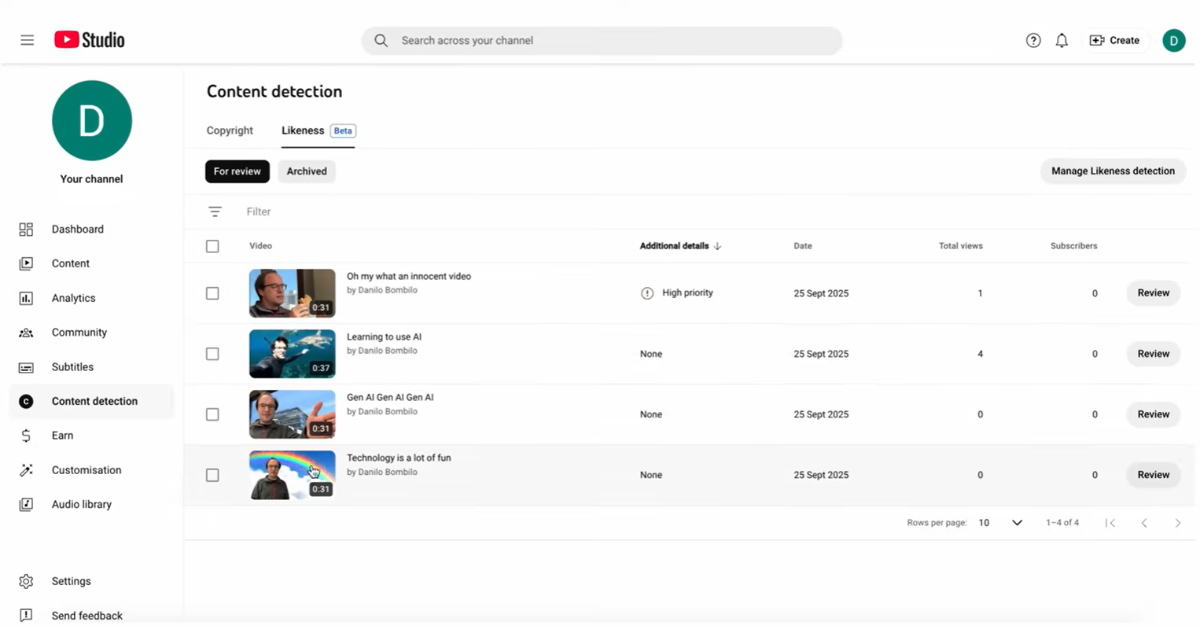Viewport: 1200px width, 628px height.
Task: Review the 'Oh my what an innocent video' row
Action: 1152,293
